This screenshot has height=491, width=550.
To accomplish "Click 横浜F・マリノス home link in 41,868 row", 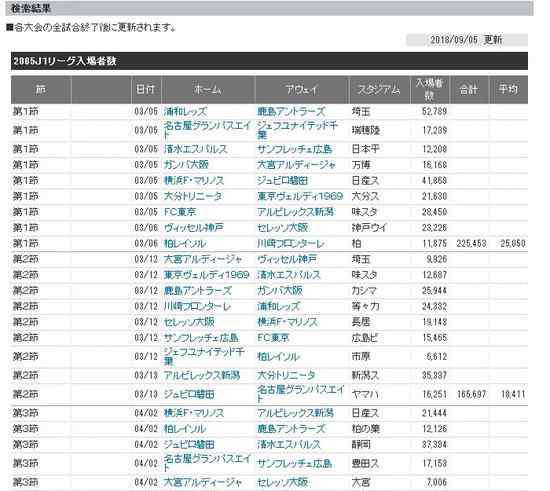I will [194, 180].
